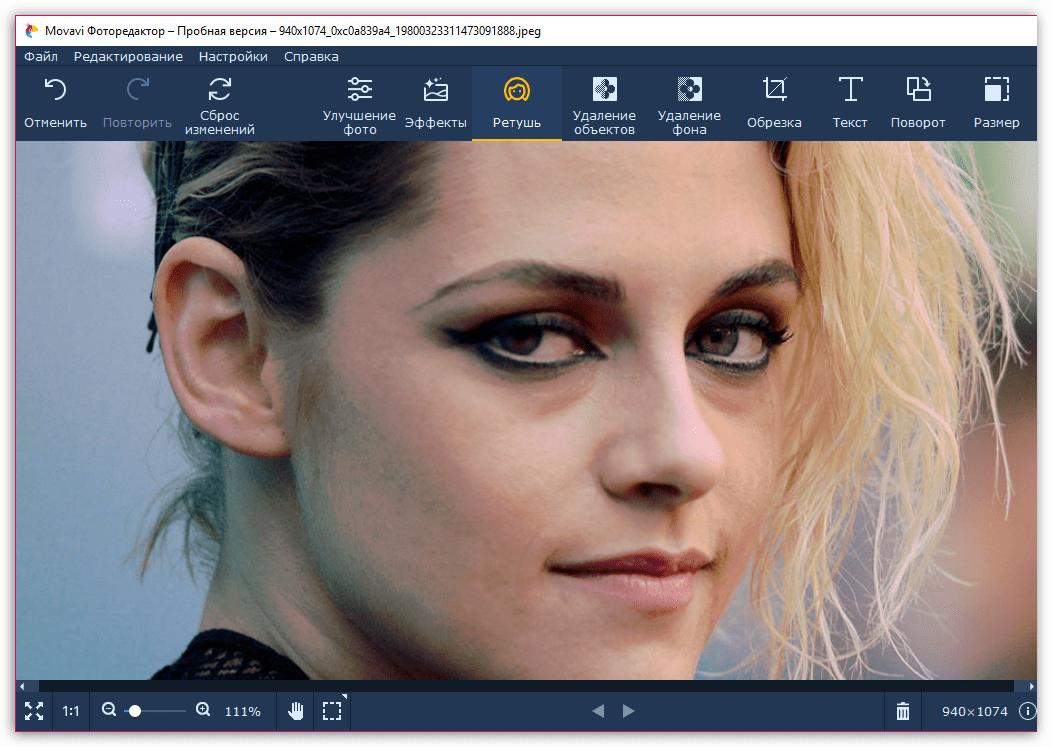Select Object removal (Удаление объектов) tool
Viewport: 1052px width, 747px height.
pyautogui.click(x=604, y=104)
